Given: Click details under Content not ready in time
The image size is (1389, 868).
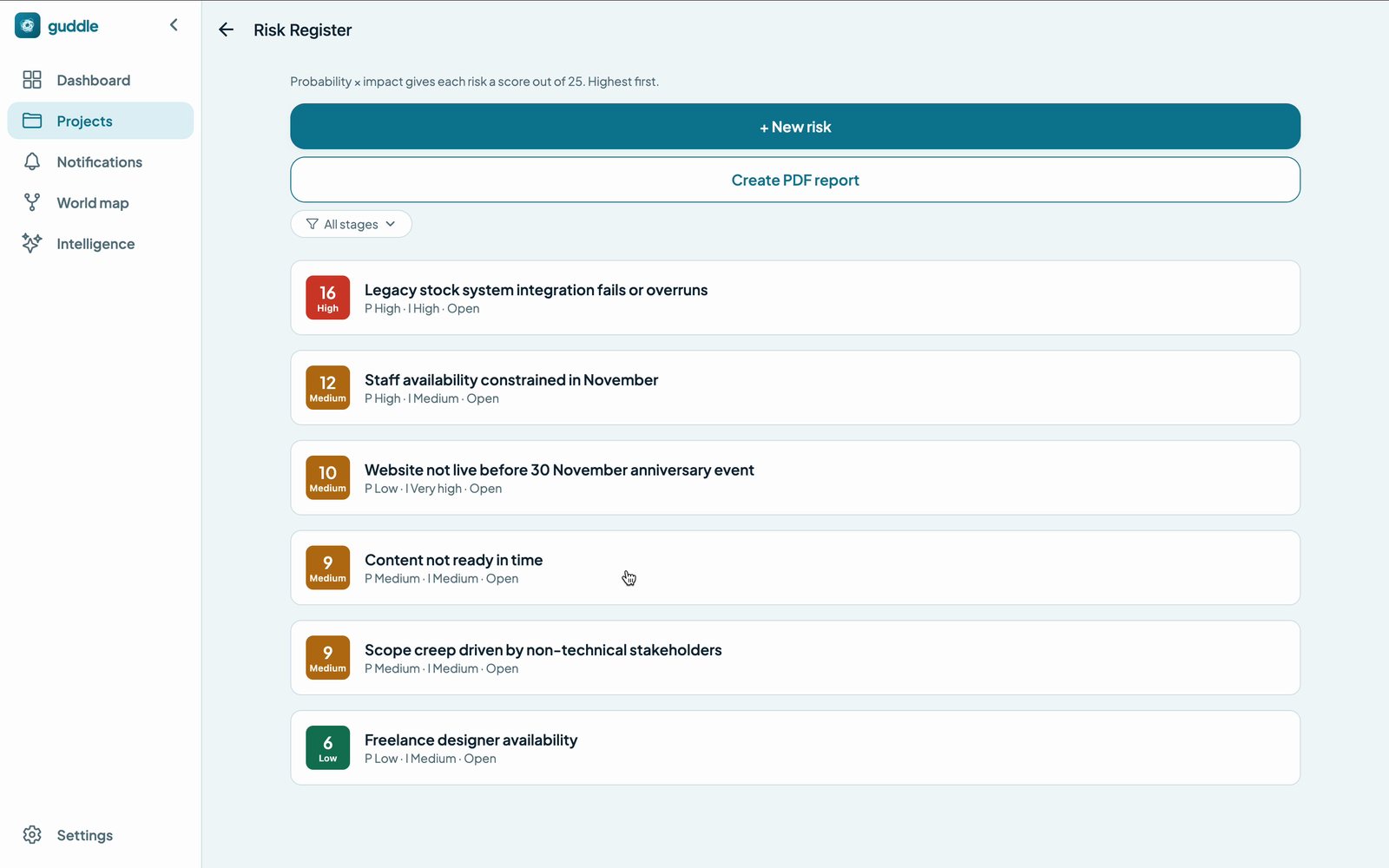Looking at the screenshot, I should (x=441, y=579).
